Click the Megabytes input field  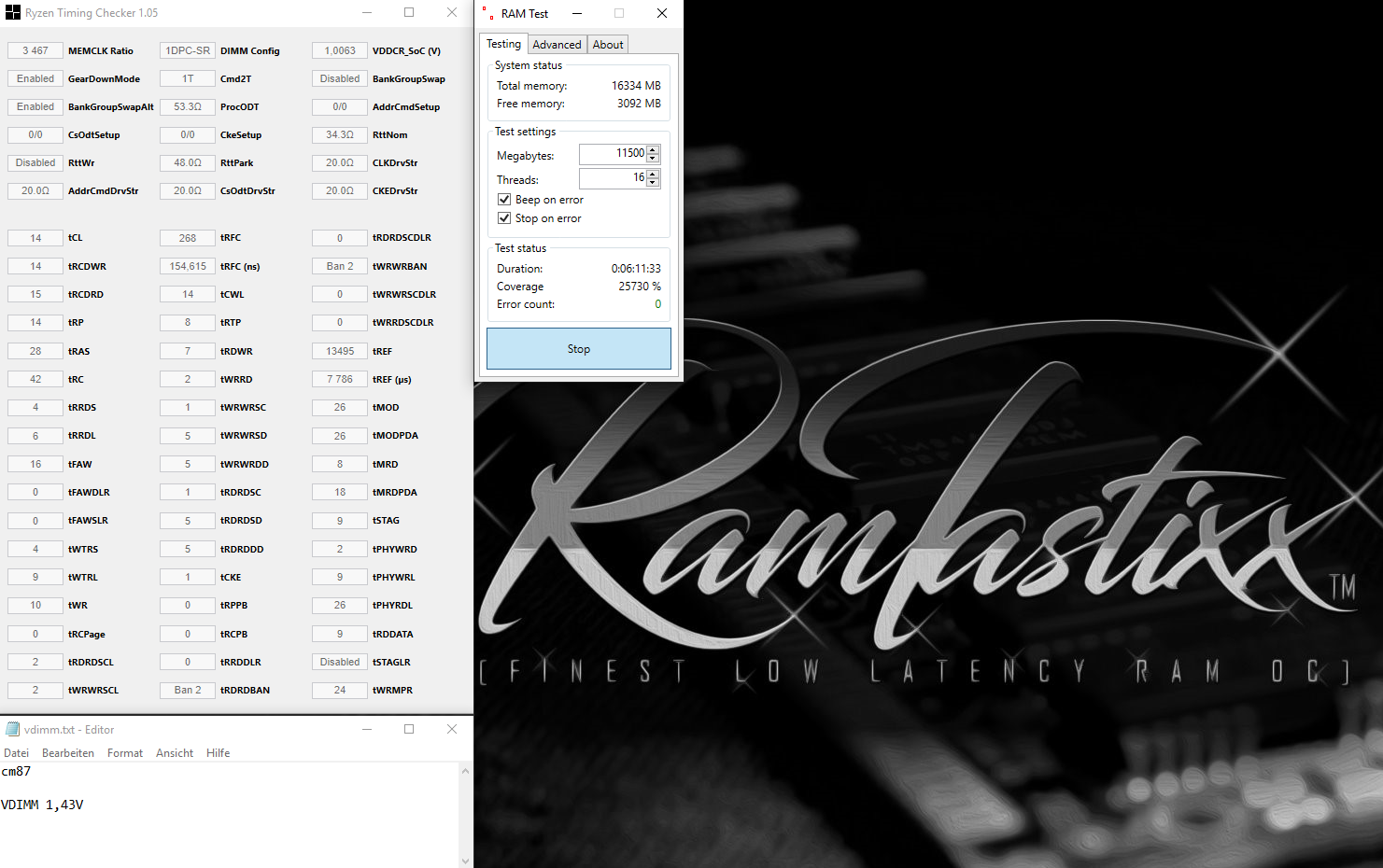pos(613,154)
